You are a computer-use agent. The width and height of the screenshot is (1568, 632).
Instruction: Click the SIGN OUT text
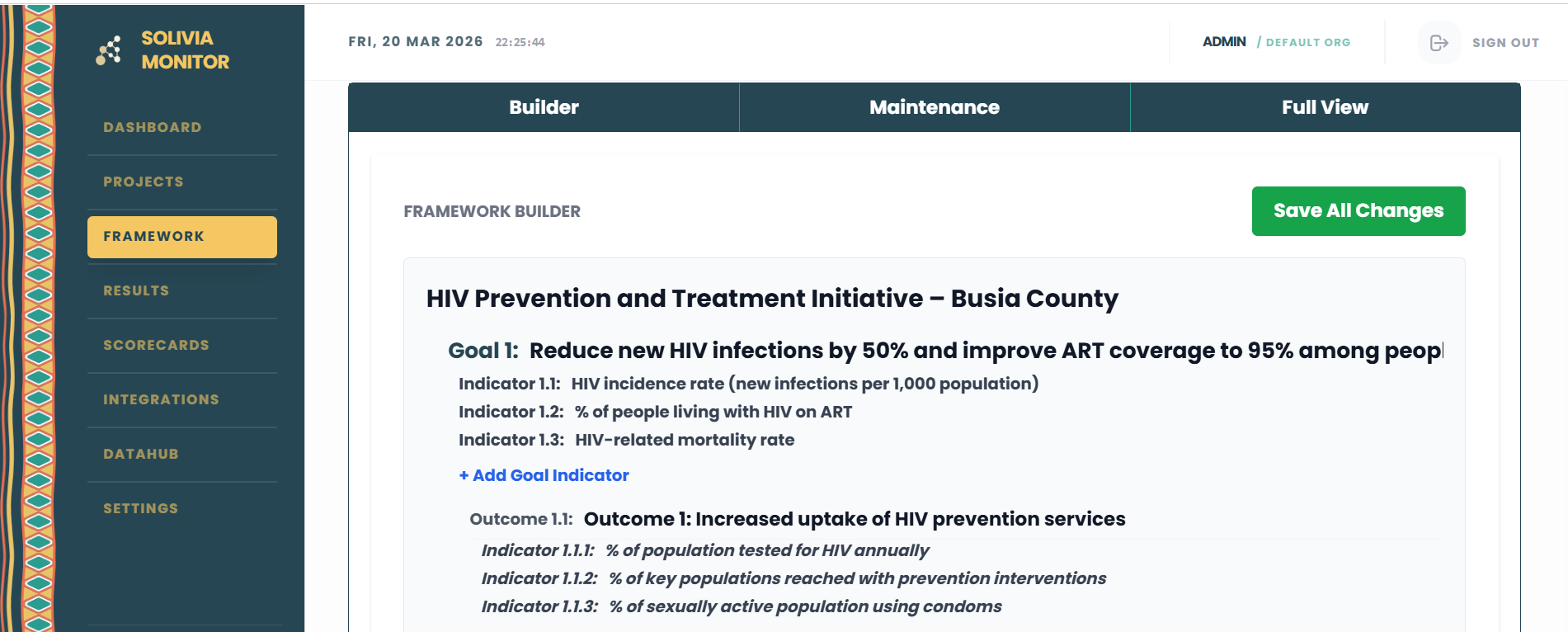pyautogui.click(x=1505, y=43)
